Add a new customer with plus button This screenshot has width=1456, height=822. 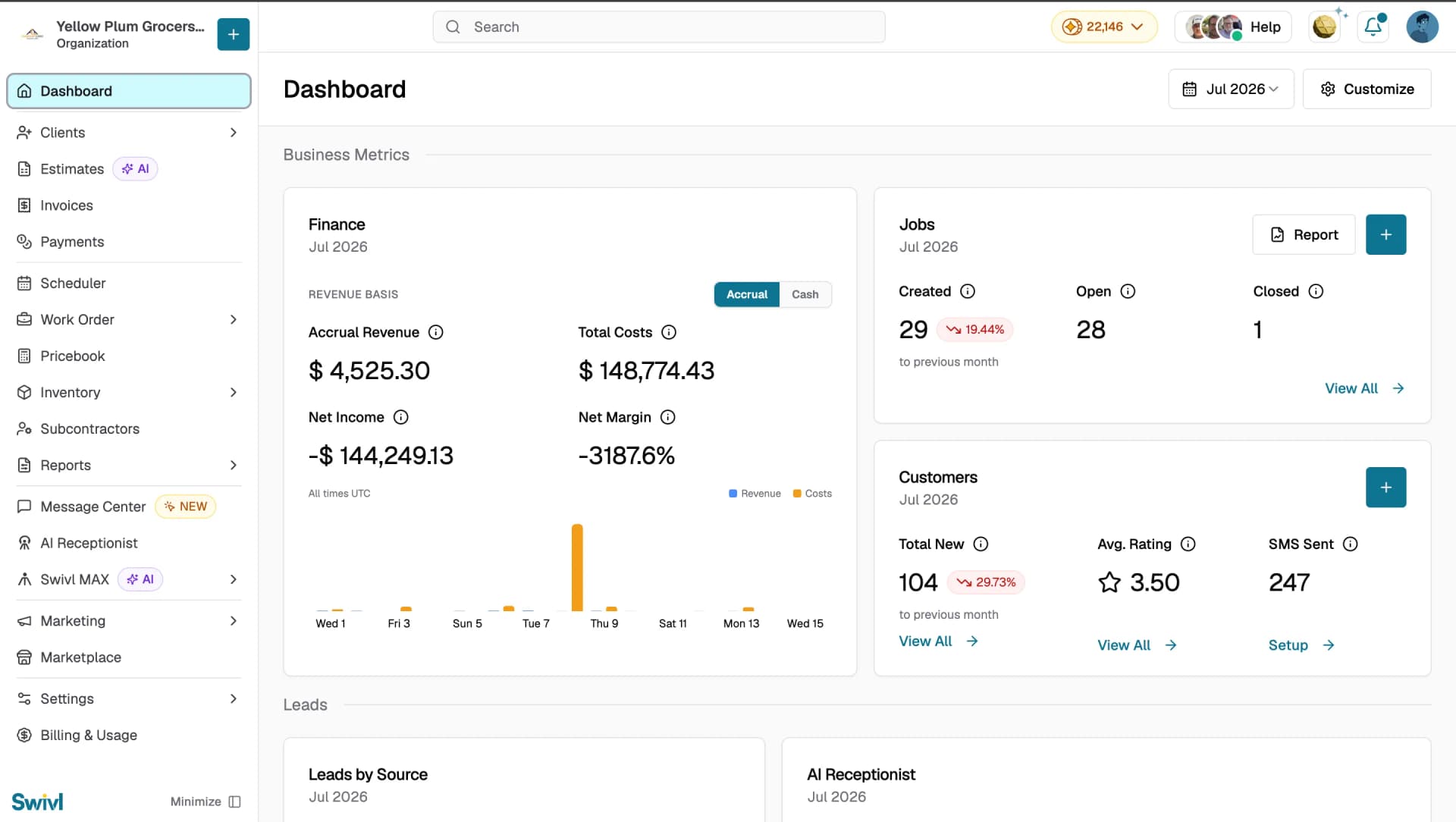point(1385,488)
